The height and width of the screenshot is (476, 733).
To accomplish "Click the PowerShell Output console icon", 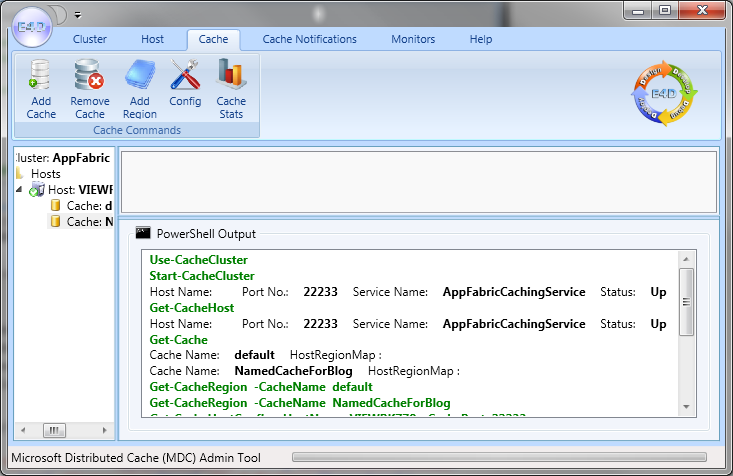I will 143,233.
